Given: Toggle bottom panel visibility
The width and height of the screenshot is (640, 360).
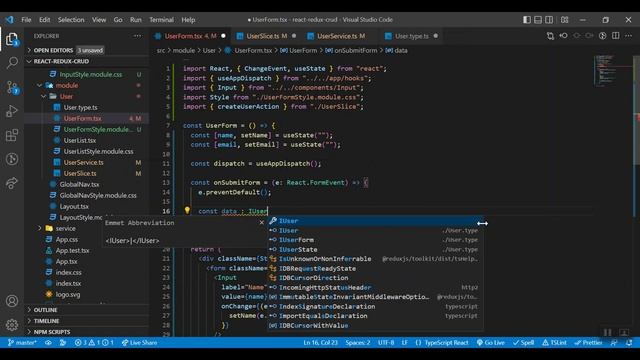Looking at the screenshot, I should pos(538,20).
